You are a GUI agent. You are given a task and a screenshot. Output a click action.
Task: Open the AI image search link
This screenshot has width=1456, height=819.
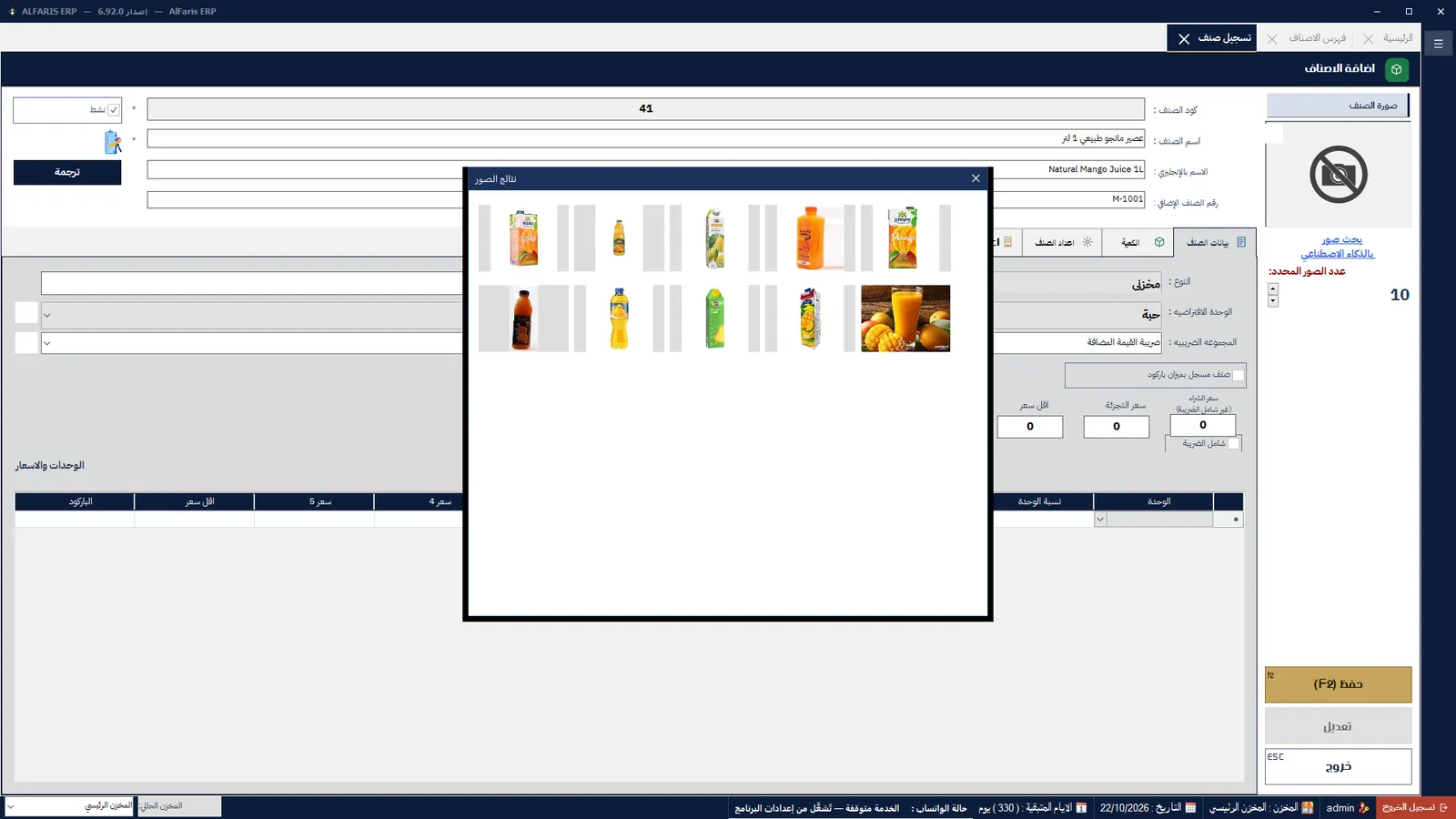click(1339, 247)
